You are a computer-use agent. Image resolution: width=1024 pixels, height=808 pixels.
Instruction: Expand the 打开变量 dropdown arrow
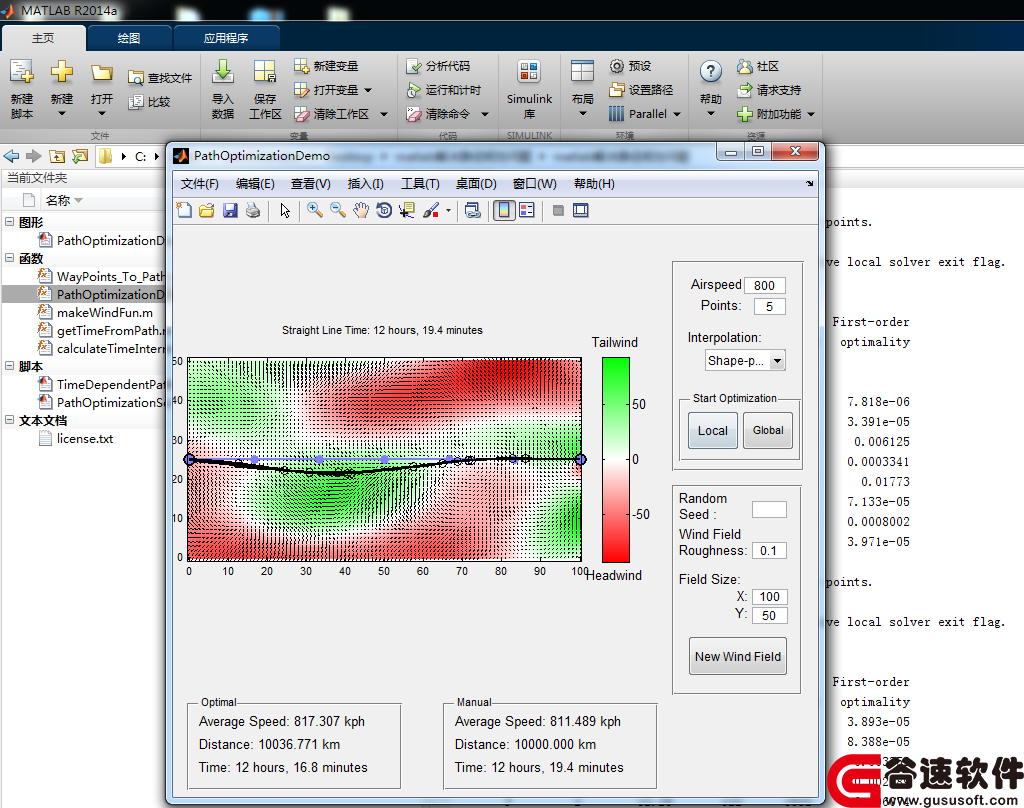click(368, 90)
